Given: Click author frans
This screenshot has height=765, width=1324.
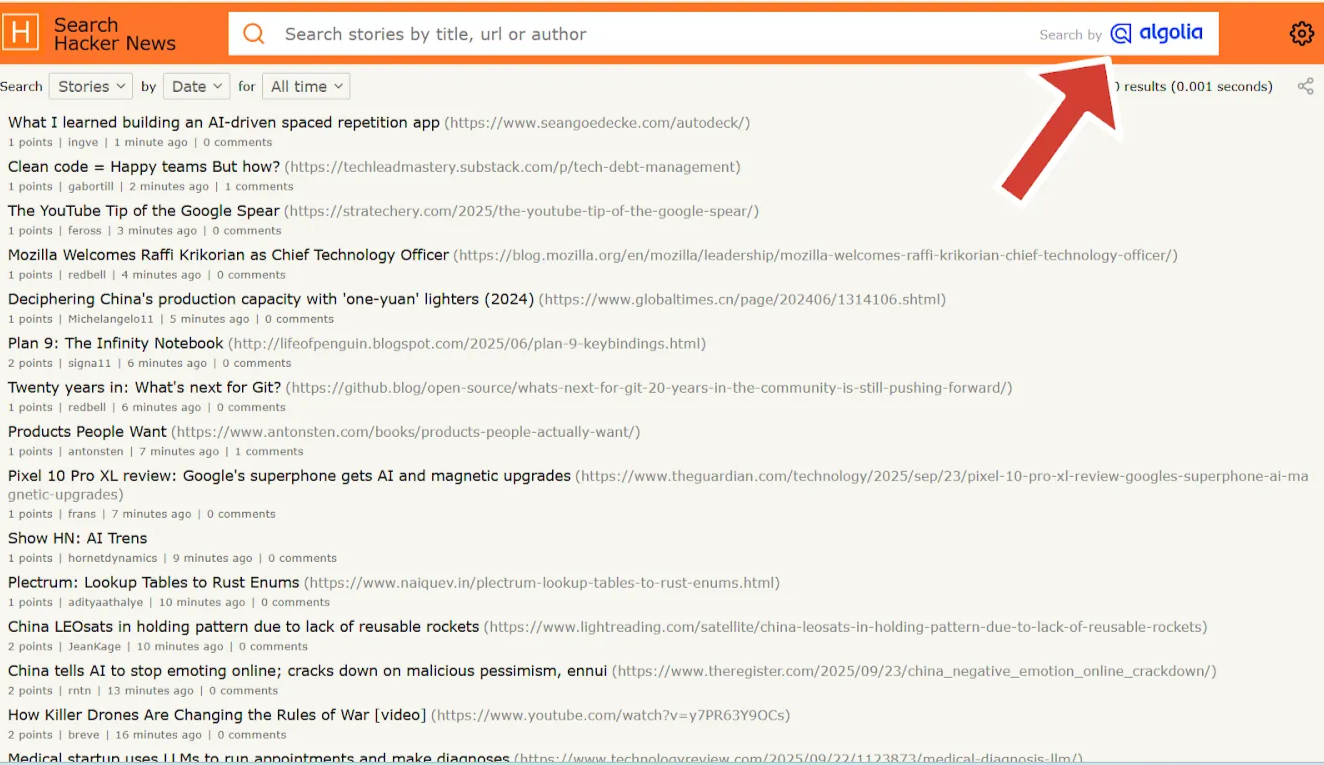Looking at the screenshot, I should point(82,514).
